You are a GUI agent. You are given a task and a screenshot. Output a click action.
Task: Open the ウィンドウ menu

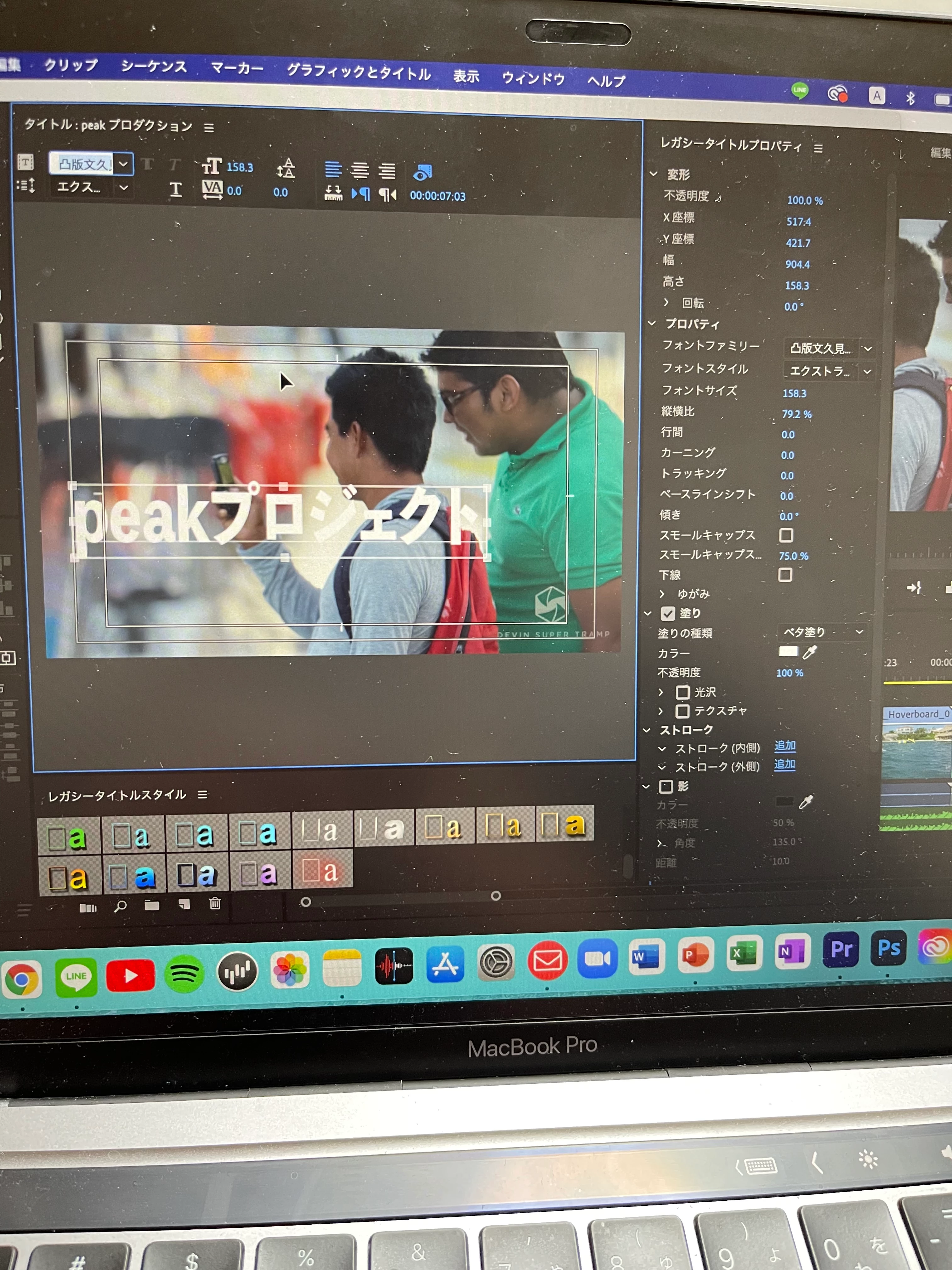[533, 79]
